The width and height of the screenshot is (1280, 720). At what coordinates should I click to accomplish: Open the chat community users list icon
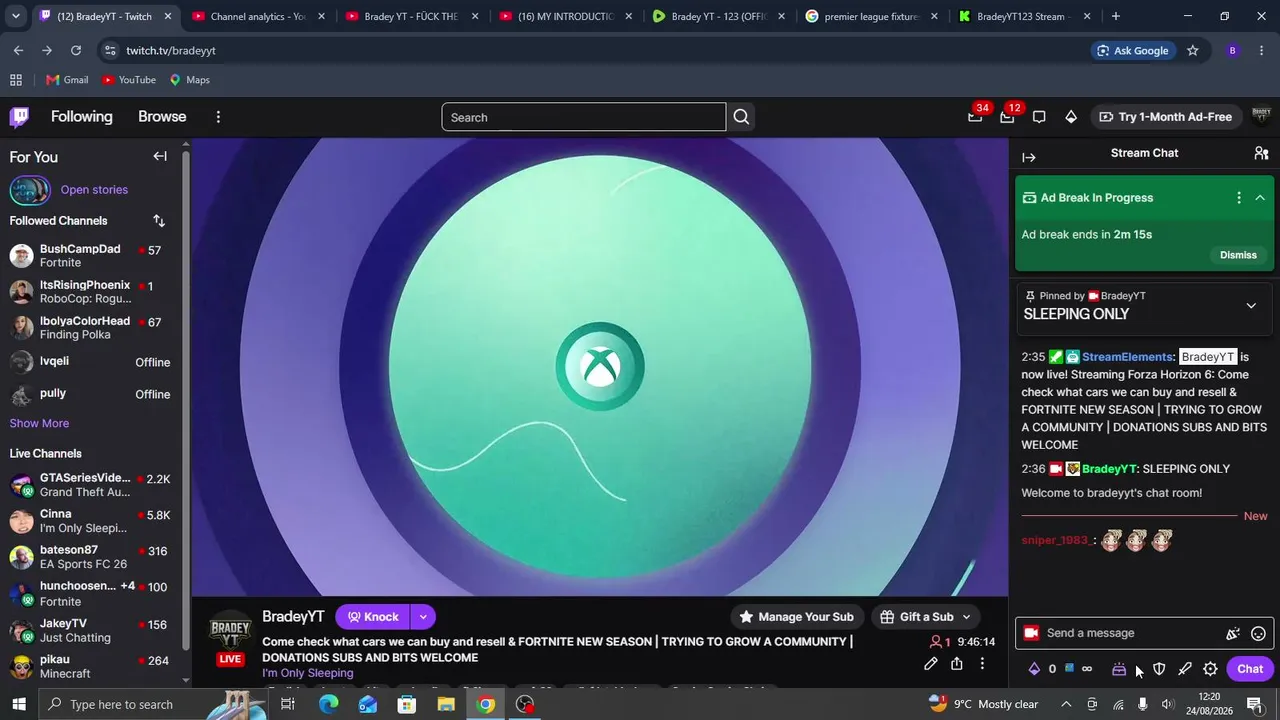click(x=1261, y=153)
